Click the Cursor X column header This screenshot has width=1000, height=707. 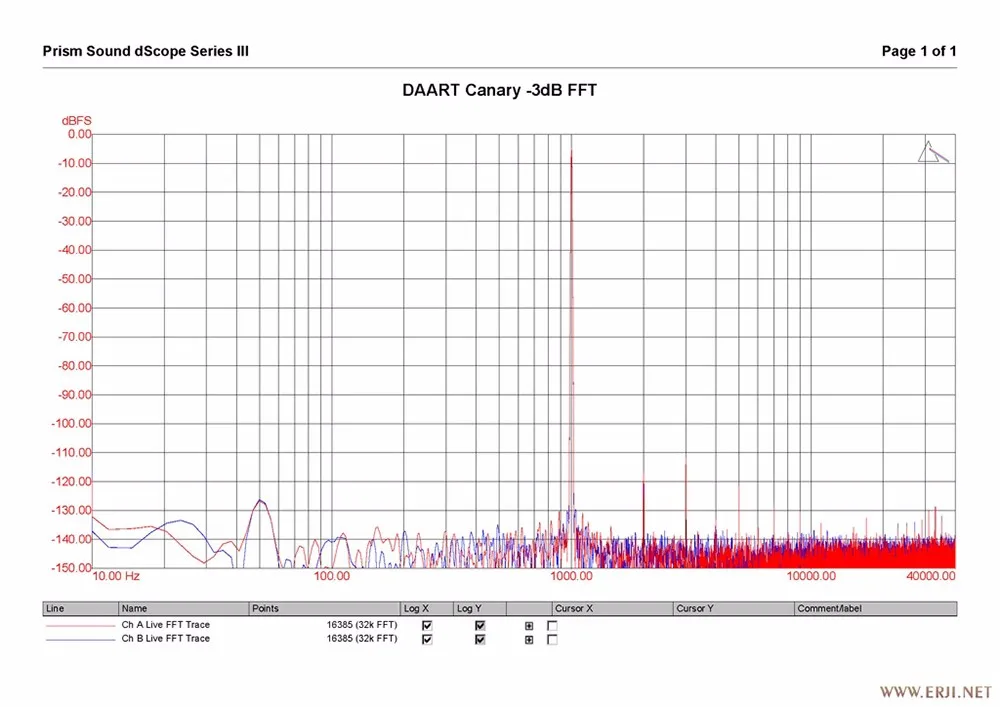point(612,608)
